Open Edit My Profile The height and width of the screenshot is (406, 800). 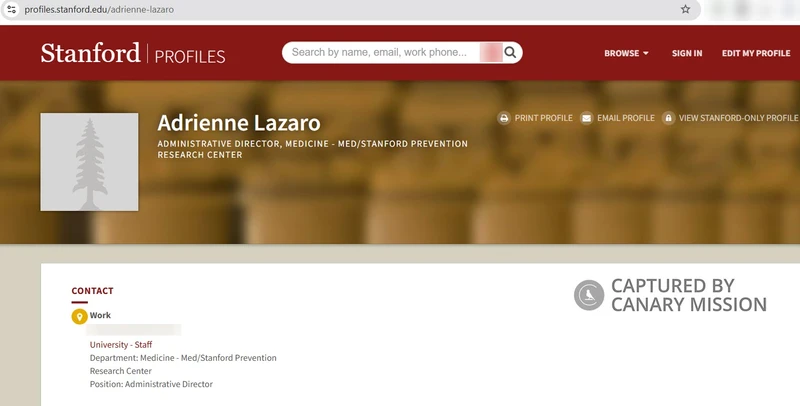point(756,53)
